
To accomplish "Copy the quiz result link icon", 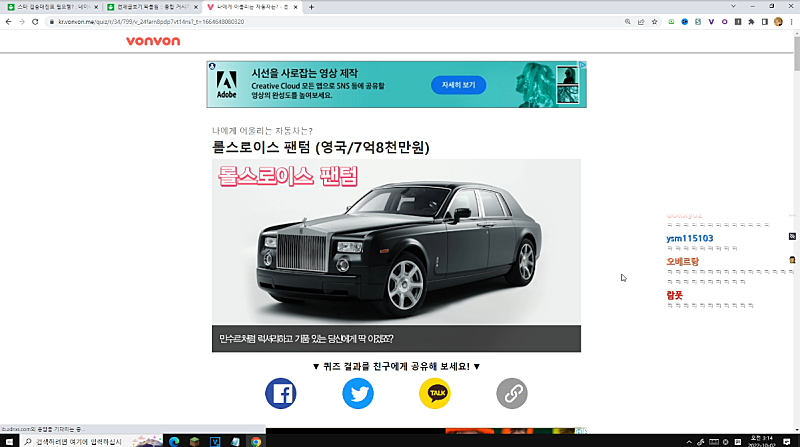I will pyautogui.click(x=512, y=393).
